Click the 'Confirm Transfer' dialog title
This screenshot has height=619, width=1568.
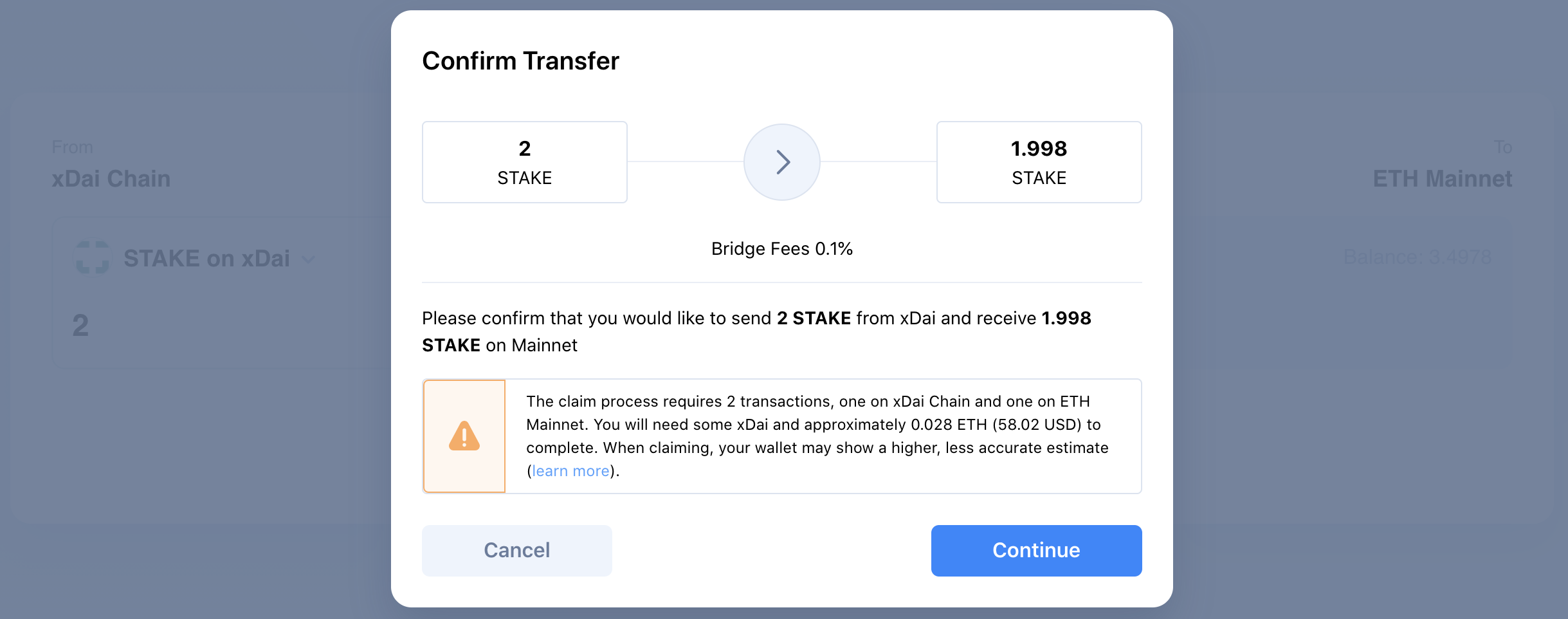520,60
